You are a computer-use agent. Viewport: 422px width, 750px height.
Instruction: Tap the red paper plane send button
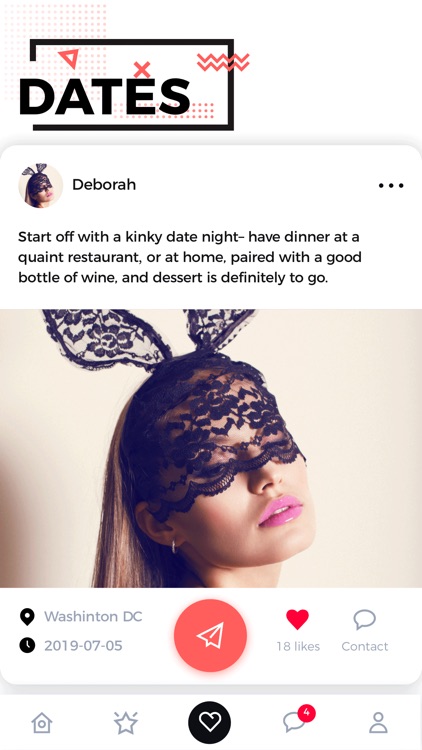[210, 636]
